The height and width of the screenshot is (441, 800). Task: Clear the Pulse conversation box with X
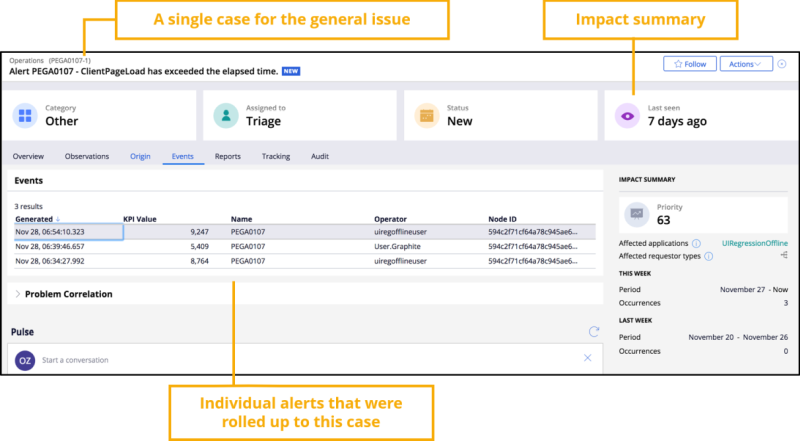pos(587,358)
